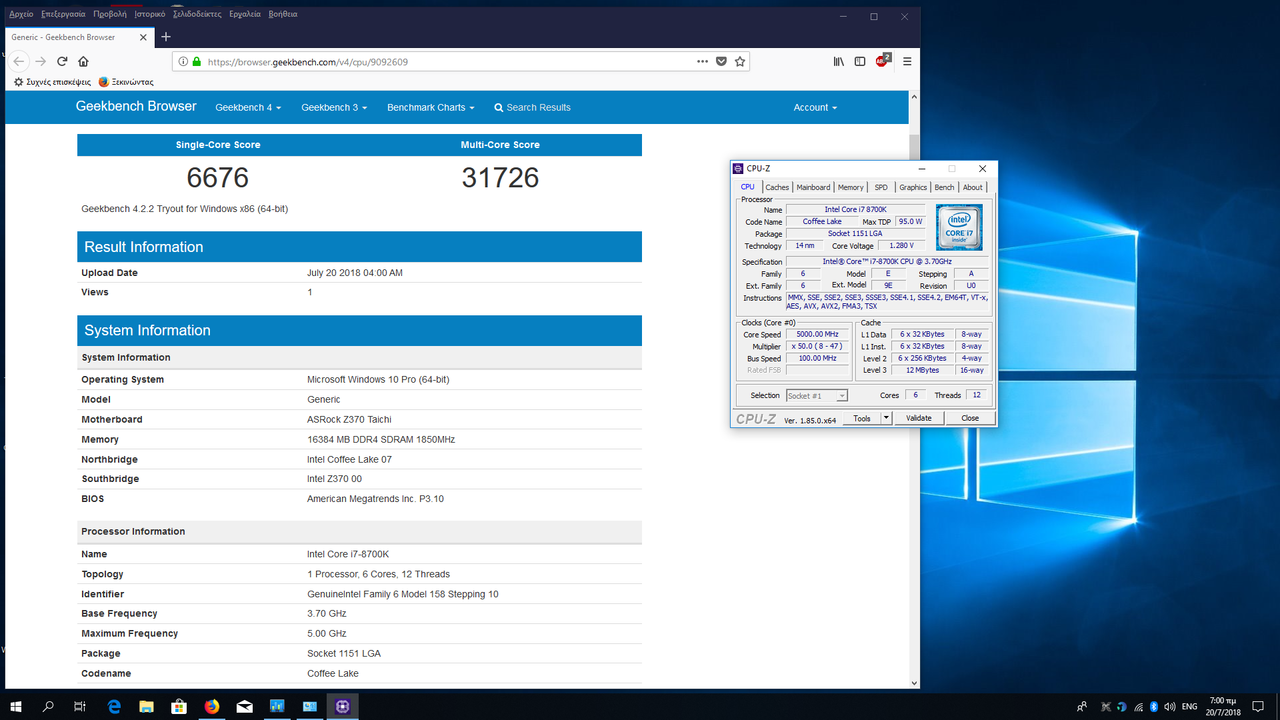Open volume control in system tray
Screen dimensions: 1280x720
tap(1170, 706)
